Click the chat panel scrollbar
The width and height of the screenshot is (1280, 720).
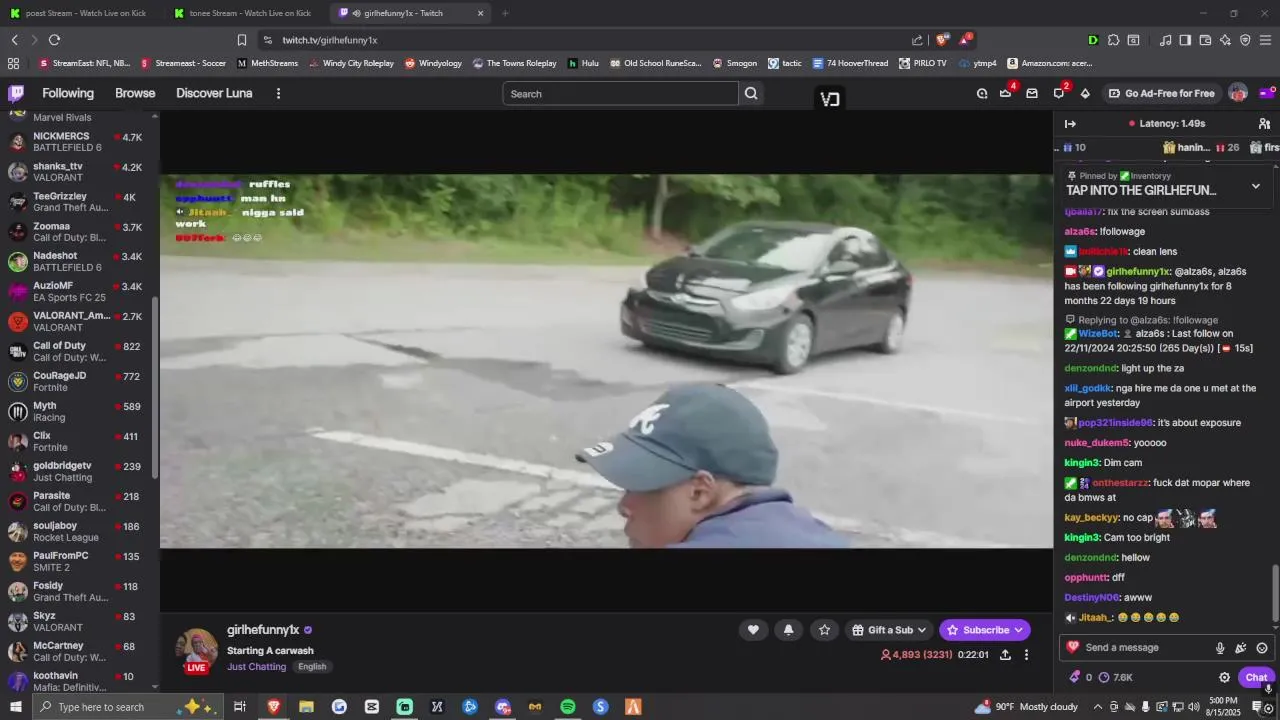[x=1275, y=592]
